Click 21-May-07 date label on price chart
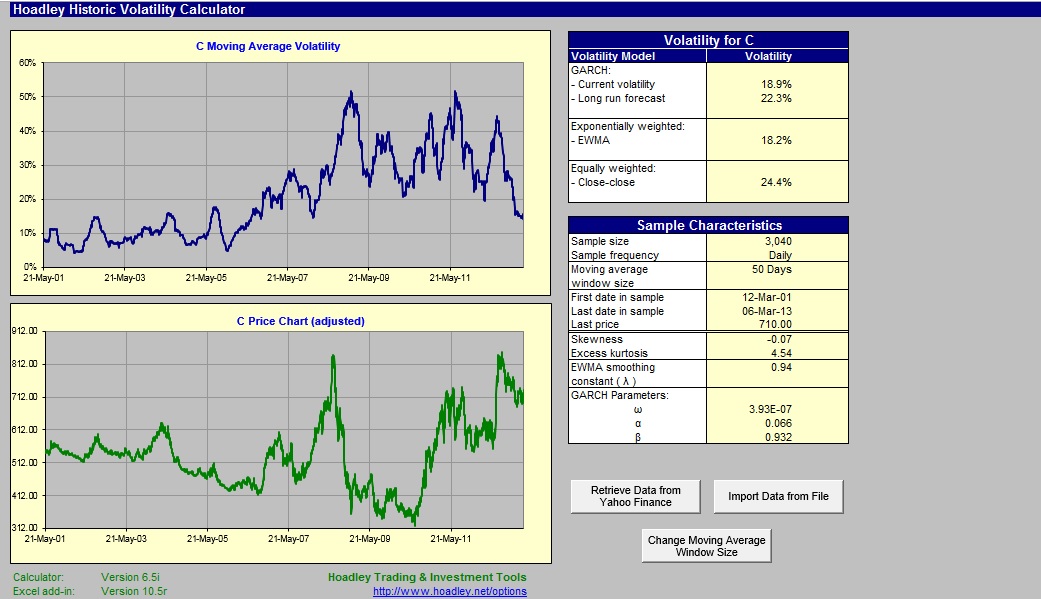This screenshot has width=1041, height=599. pos(288,539)
